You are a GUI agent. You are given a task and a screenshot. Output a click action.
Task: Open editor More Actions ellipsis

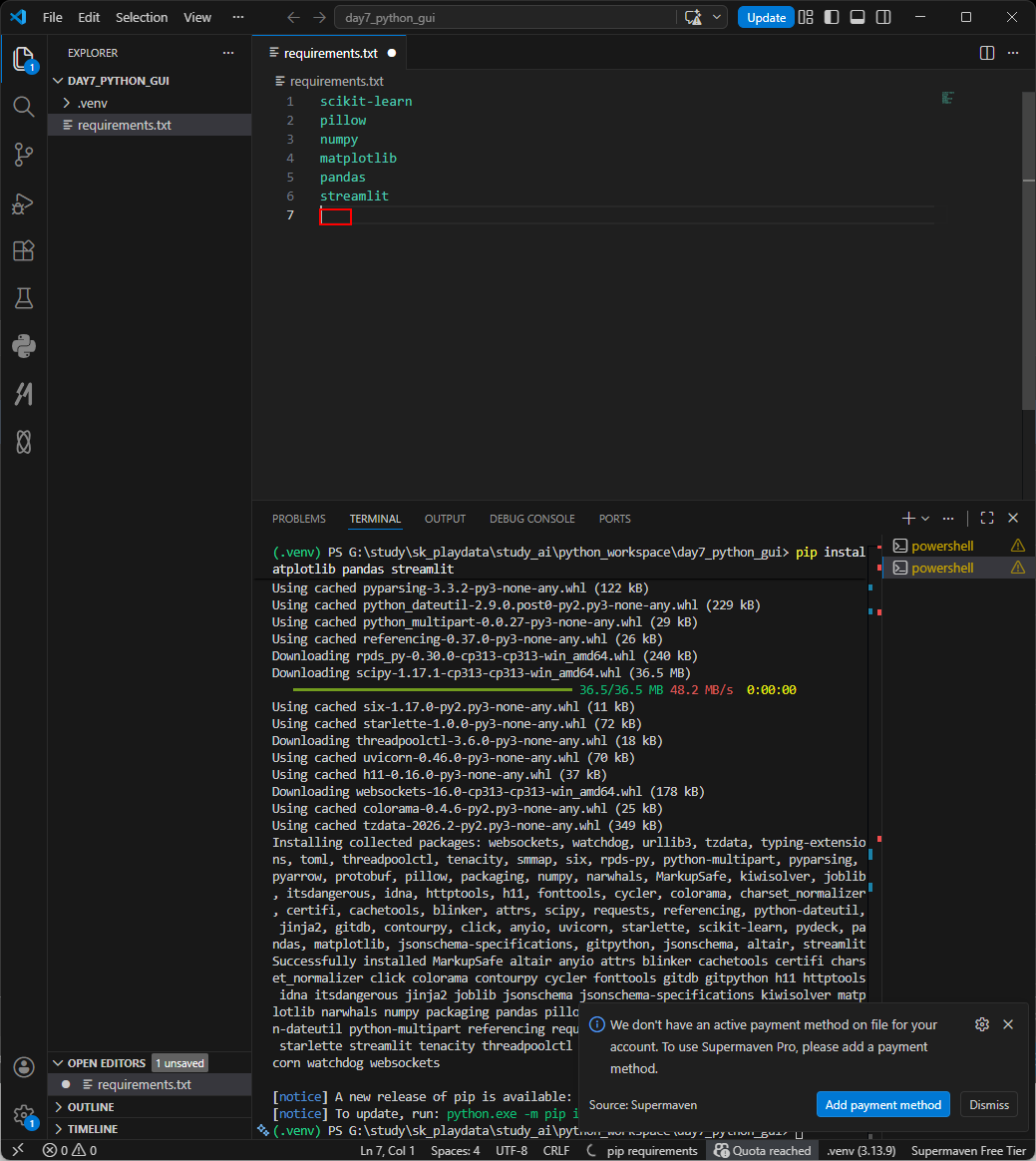pyautogui.click(x=1013, y=53)
